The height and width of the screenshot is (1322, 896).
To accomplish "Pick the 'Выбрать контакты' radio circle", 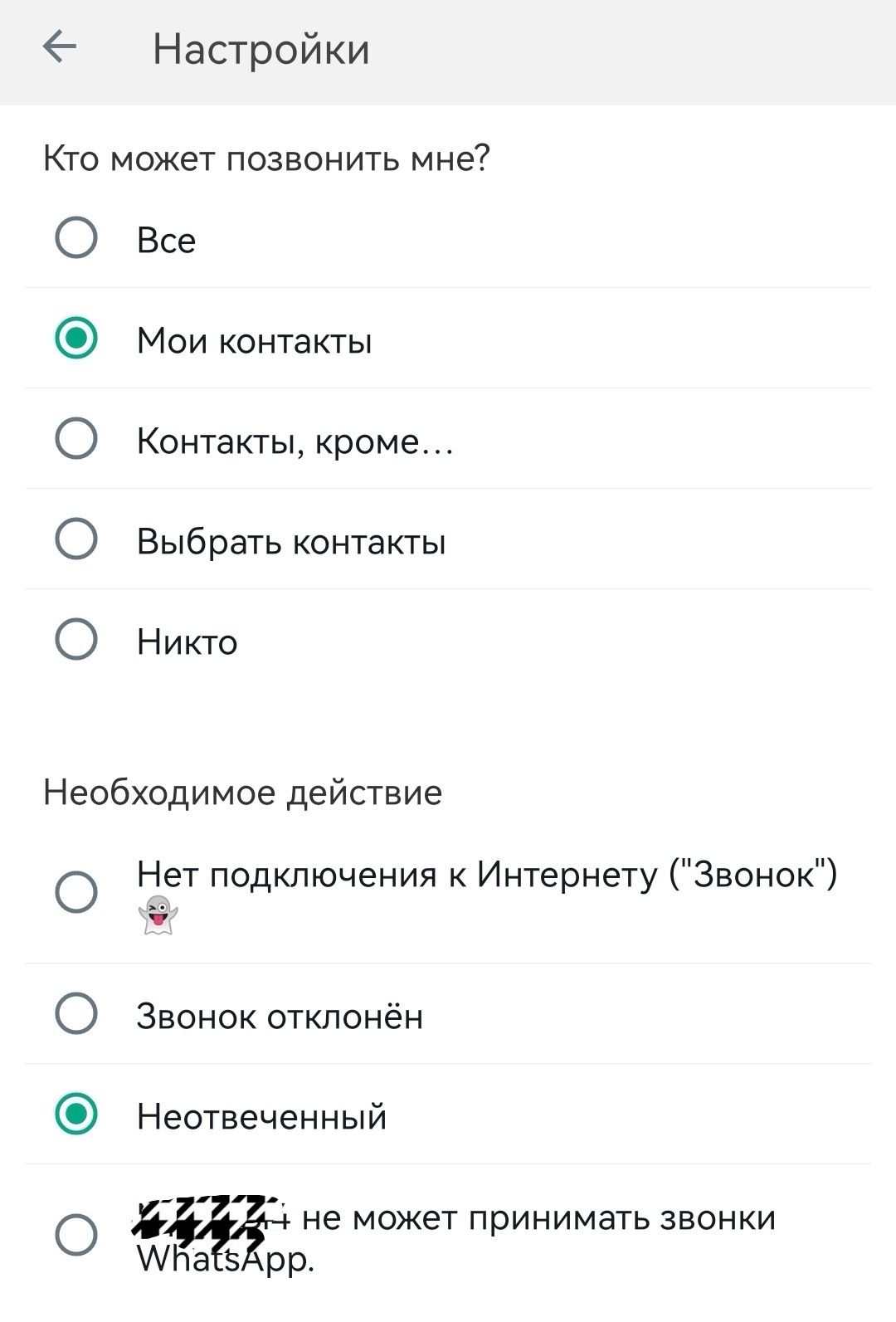I will point(76,539).
